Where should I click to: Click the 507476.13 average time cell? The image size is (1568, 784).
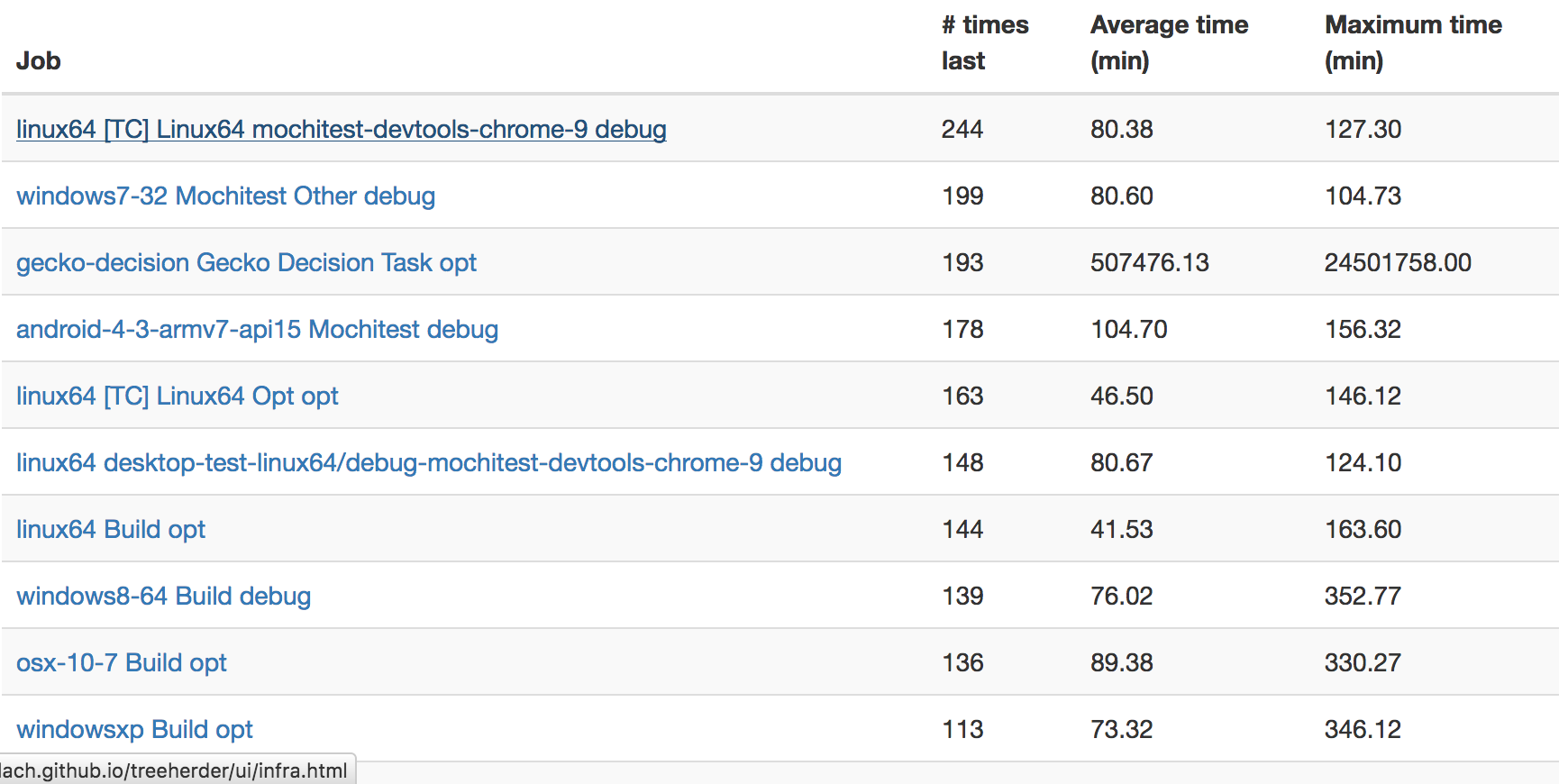1149,263
